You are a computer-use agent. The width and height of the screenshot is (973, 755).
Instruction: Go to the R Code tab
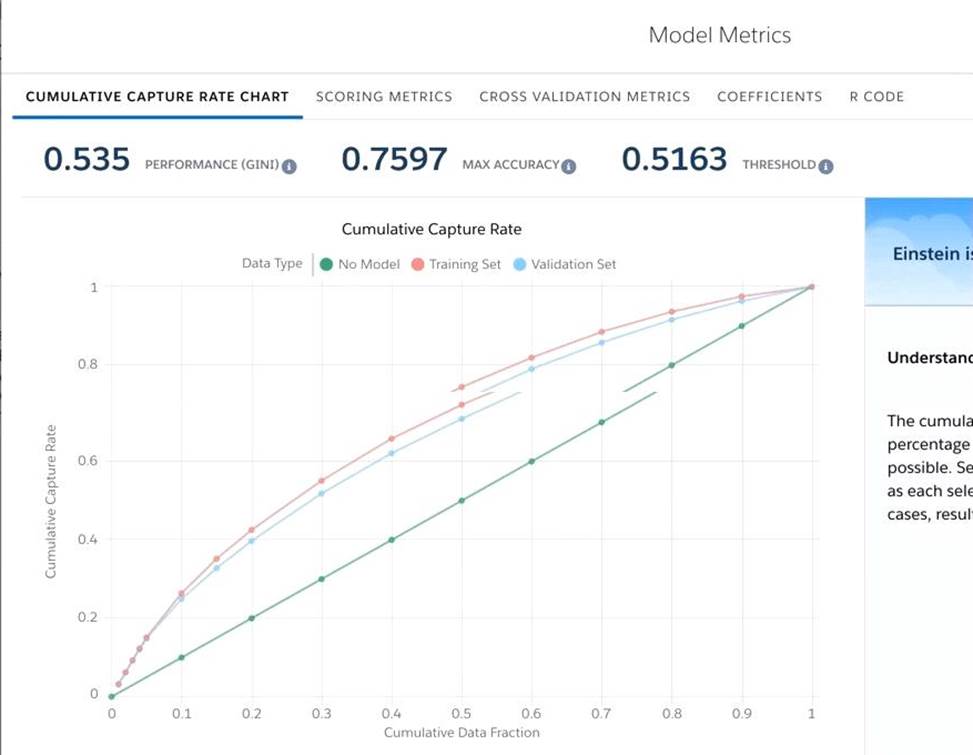[876, 97]
